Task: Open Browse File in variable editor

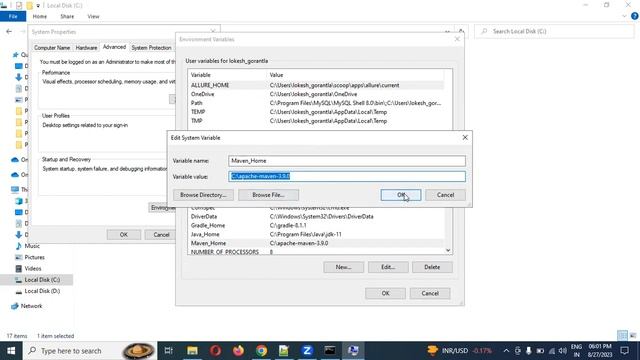Action: (268, 195)
